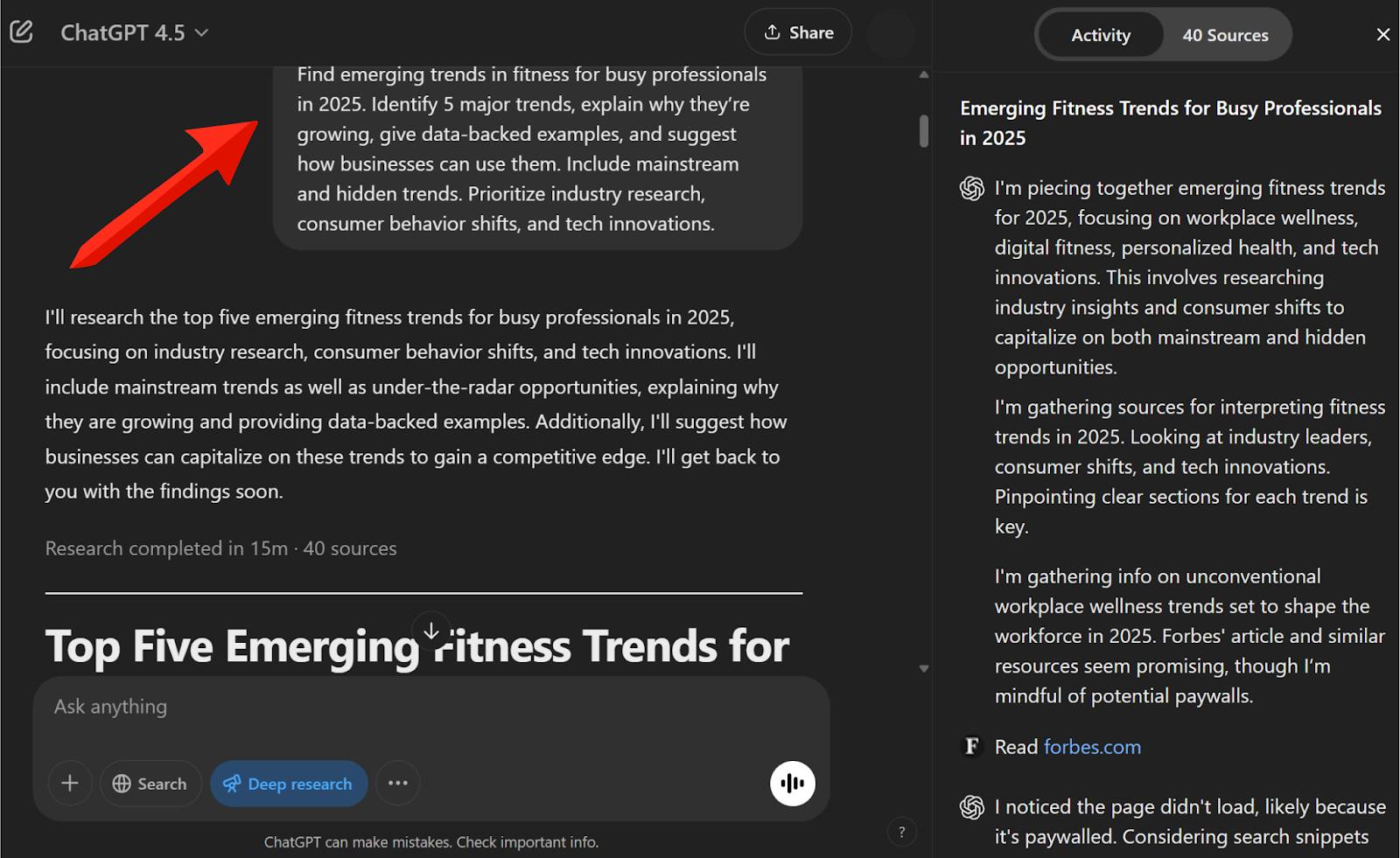Click the help question mark icon
The image size is (1400, 858).
tap(901, 832)
